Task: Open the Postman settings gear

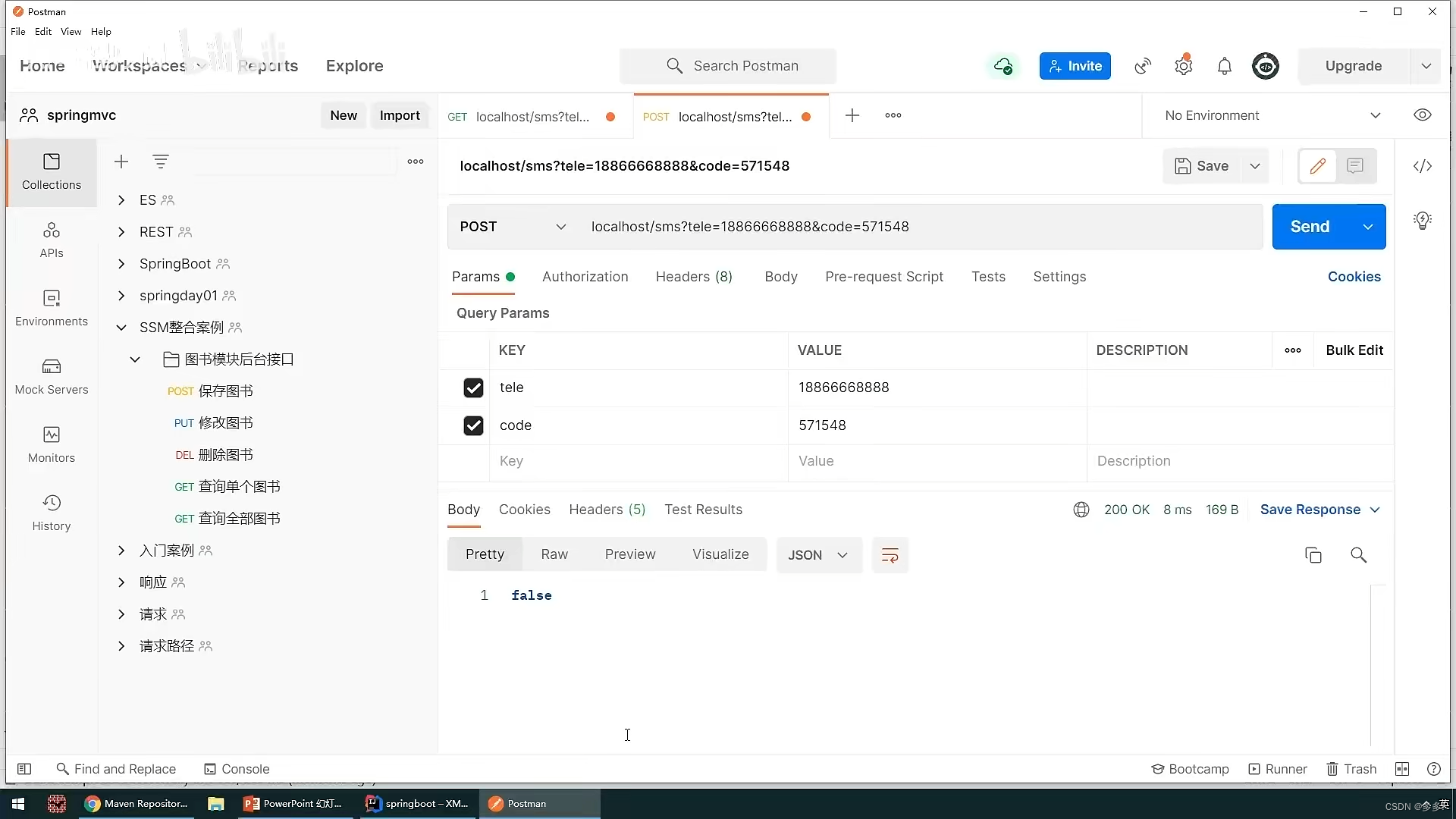Action: [x=1184, y=66]
